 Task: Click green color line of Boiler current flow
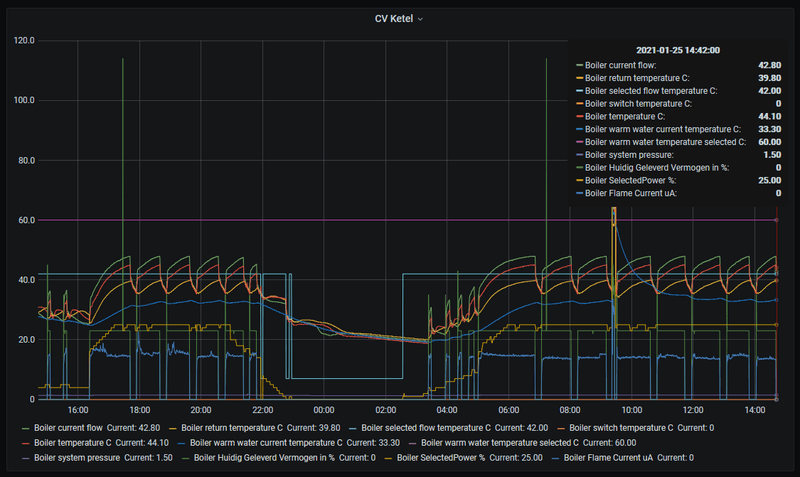(x=26, y=429)
